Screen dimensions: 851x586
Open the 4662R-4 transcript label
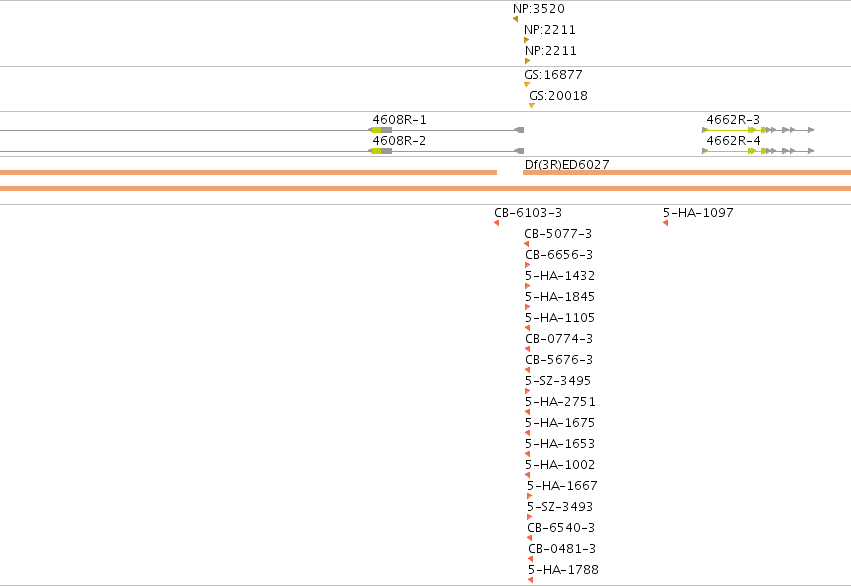tap(733, 141)
